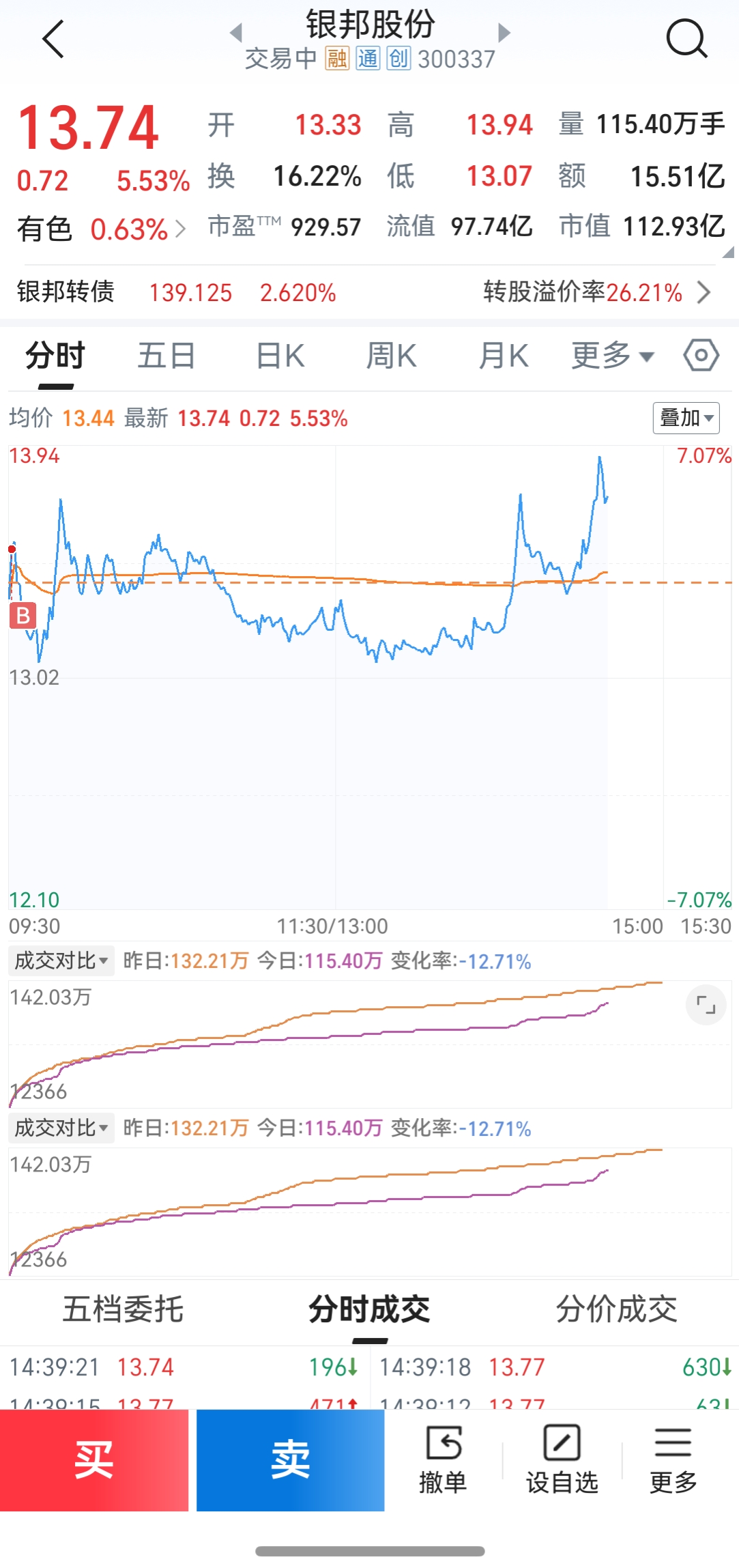Tap the back arrow icon

click(x=53, y=39)
